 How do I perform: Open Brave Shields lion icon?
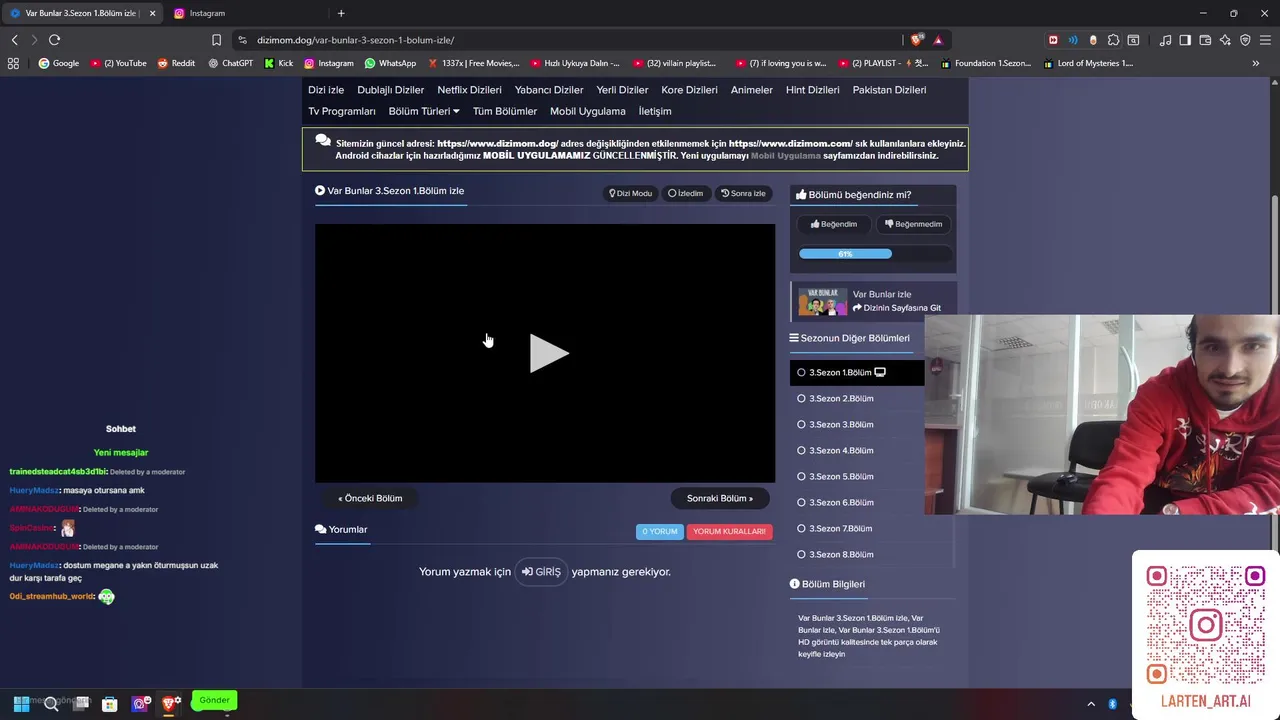coord(916,40)
